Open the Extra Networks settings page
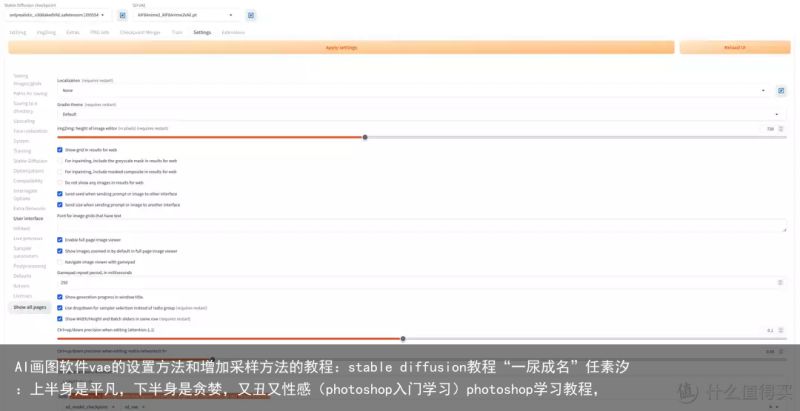Image resolution: width=800 pixels, height=411 pixels. pyautogui.click(x=29, y=208)
